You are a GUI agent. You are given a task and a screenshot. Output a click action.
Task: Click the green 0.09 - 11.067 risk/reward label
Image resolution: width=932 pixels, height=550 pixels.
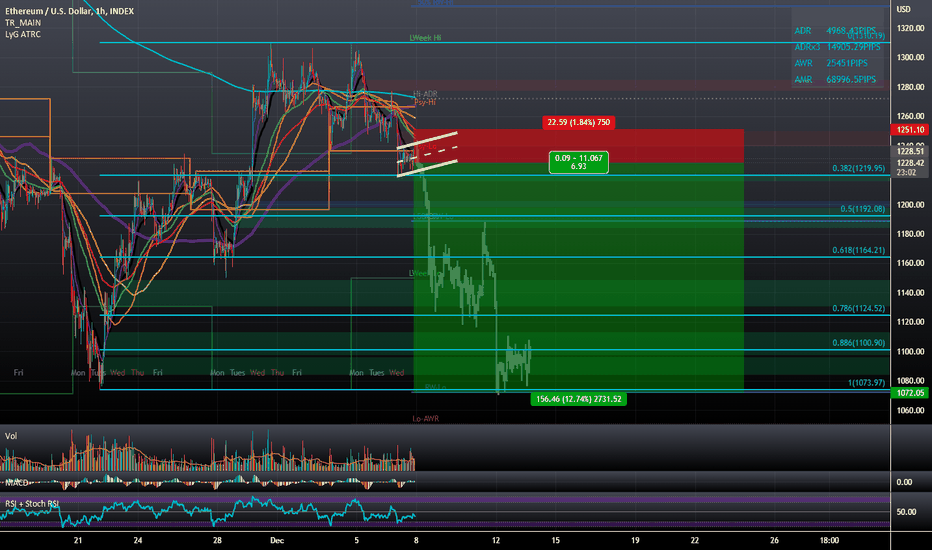(x=578, y=162)
